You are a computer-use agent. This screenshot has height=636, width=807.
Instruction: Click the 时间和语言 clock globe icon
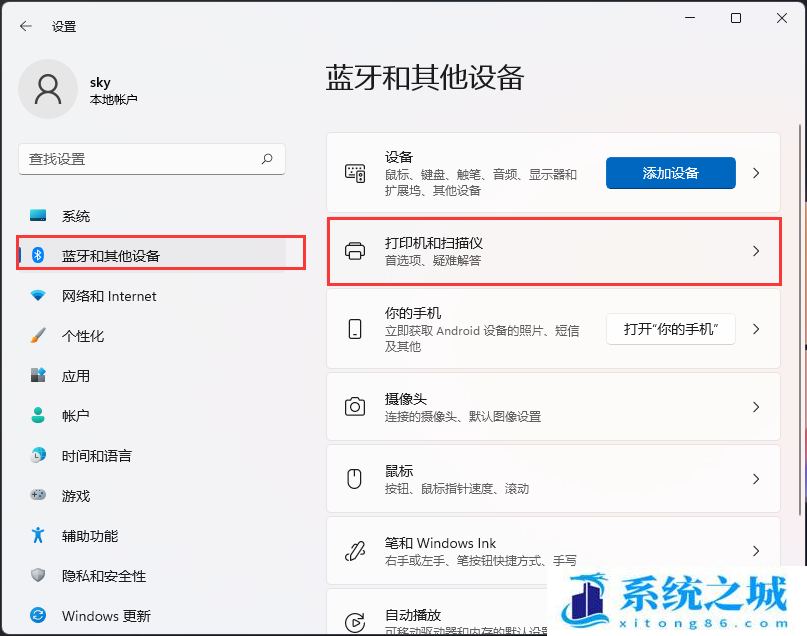tap(38, 455)
